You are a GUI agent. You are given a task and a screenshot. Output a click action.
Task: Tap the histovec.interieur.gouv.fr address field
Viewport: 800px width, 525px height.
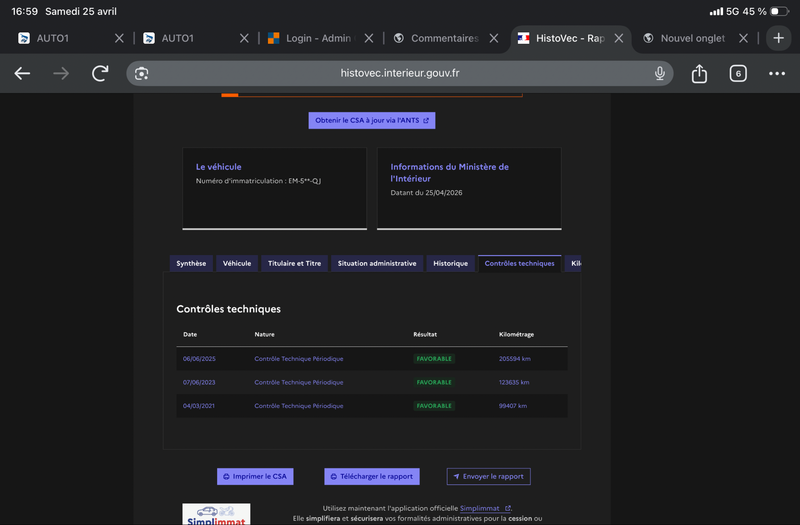click(x=400, y=74)
